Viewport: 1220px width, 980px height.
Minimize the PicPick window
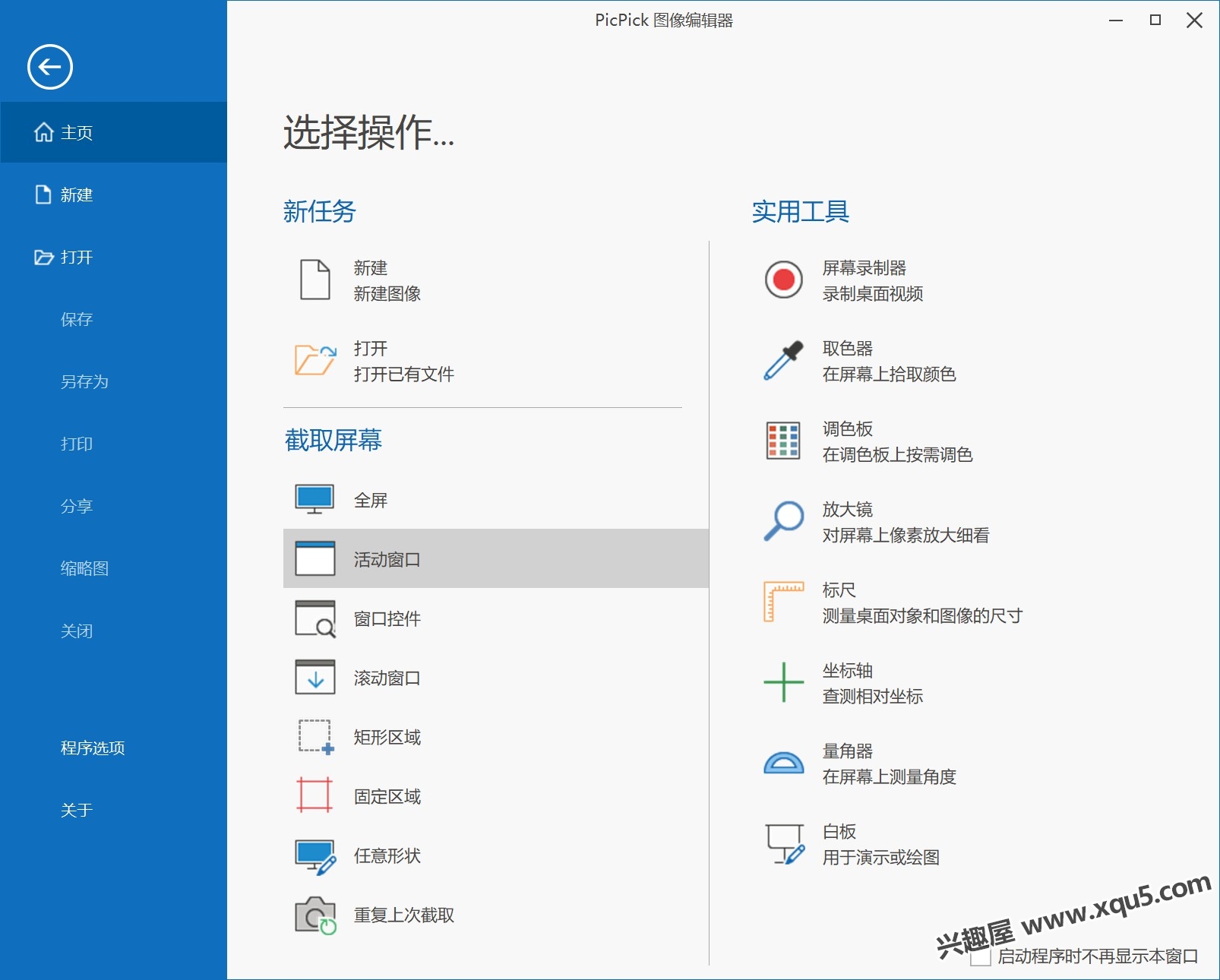pos(1116,21)
